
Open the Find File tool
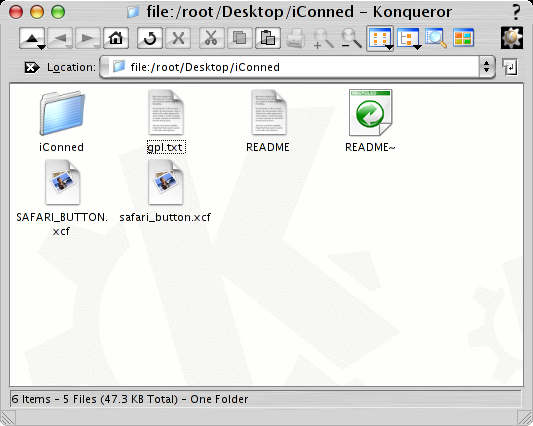pyautogui.click(x=436, y=38)
